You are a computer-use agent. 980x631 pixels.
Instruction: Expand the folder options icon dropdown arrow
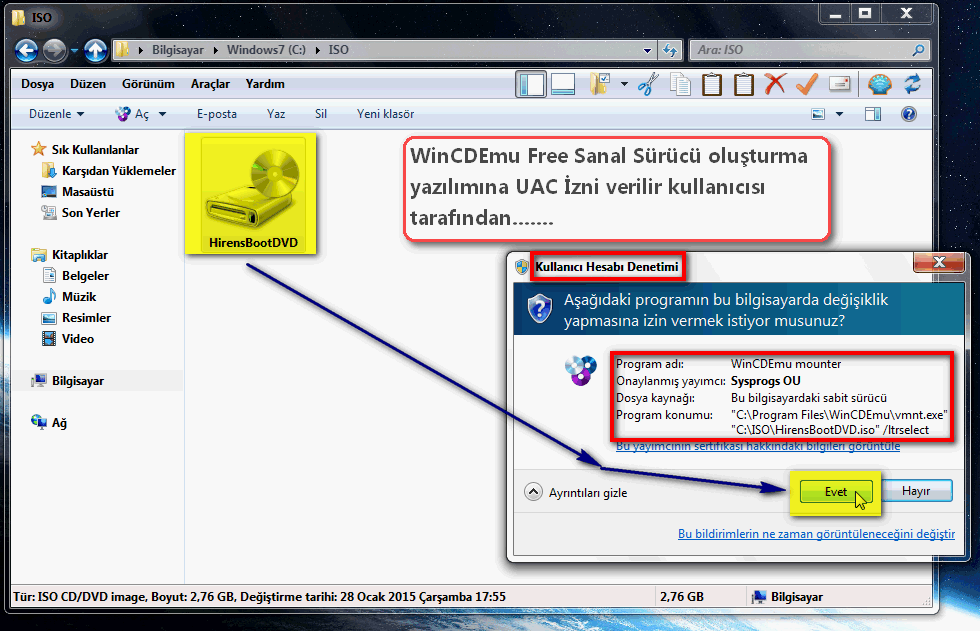624,84
